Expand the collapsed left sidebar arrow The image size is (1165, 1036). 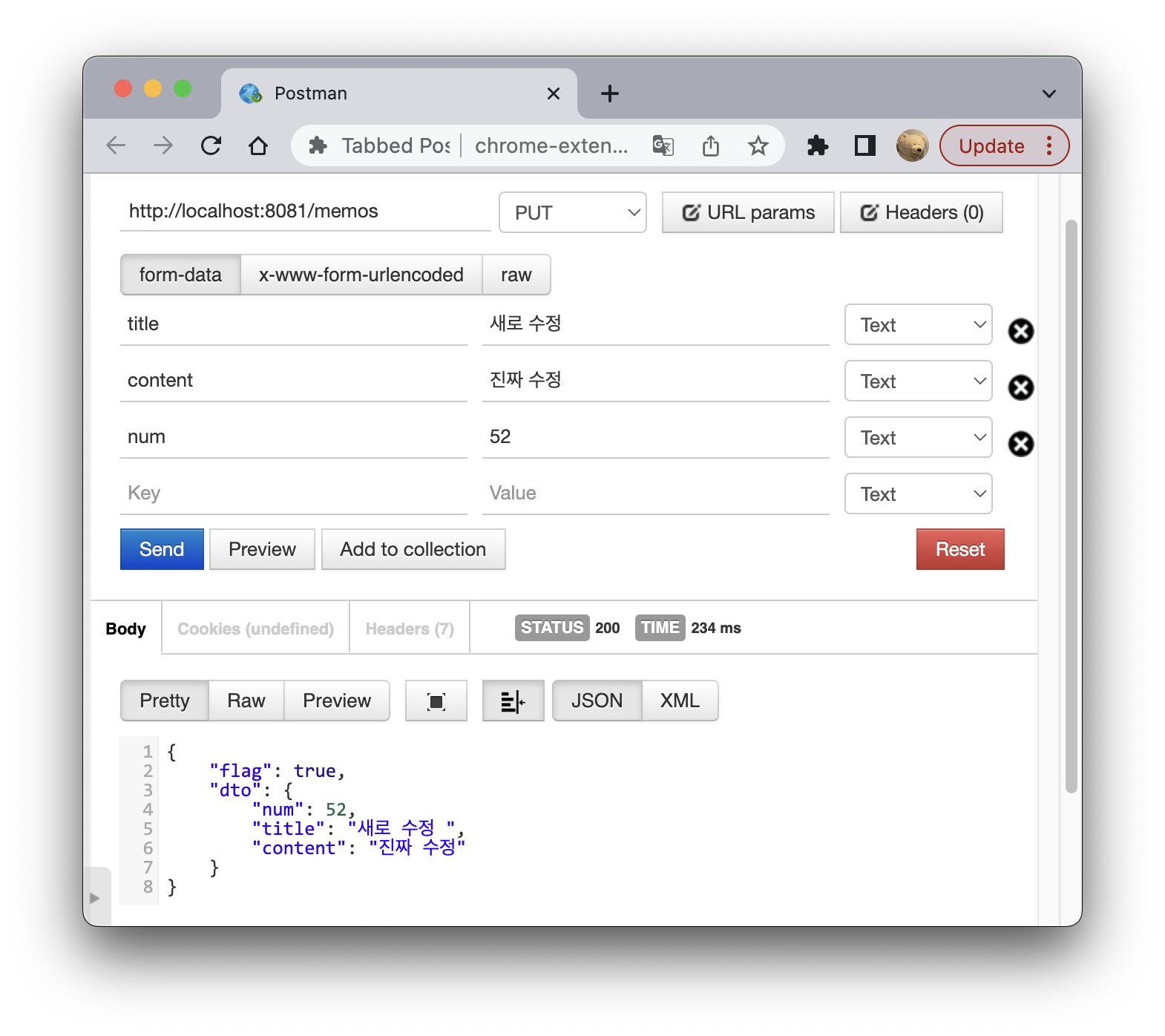[95, 898]
